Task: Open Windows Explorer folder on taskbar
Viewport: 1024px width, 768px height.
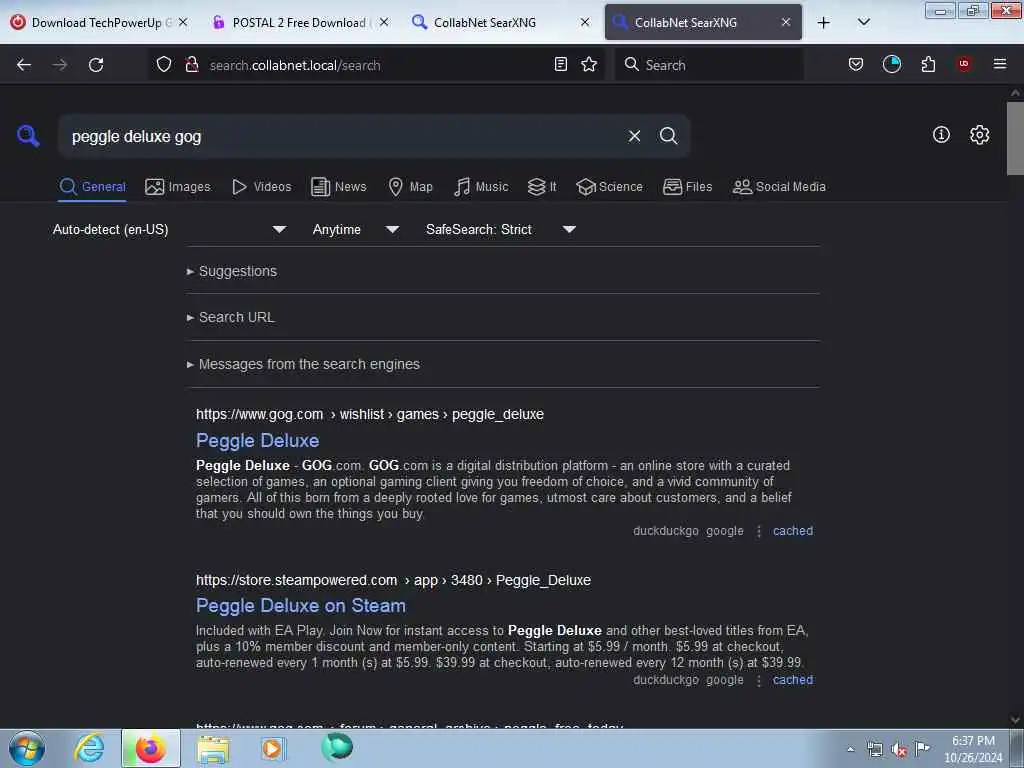Action: point(213,748)
